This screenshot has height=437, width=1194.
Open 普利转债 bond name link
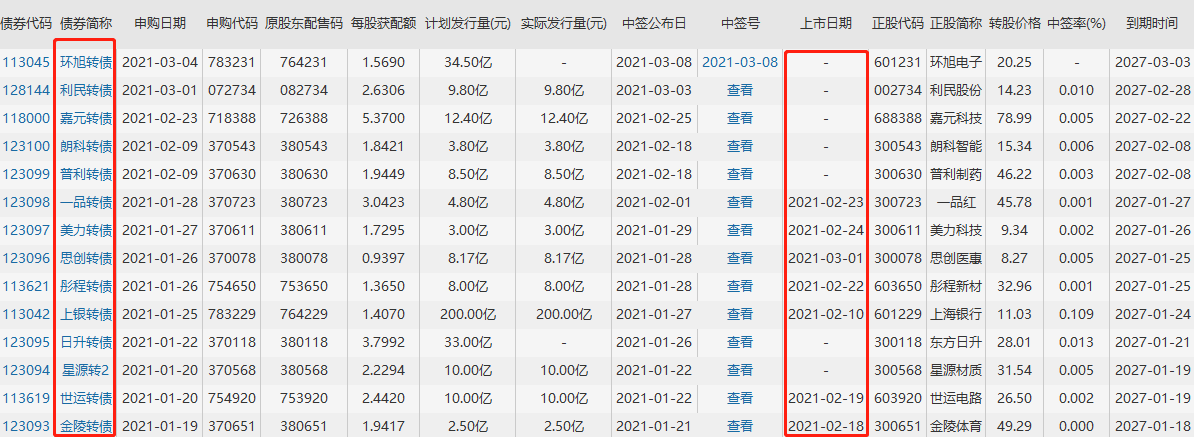pos(86,174)
